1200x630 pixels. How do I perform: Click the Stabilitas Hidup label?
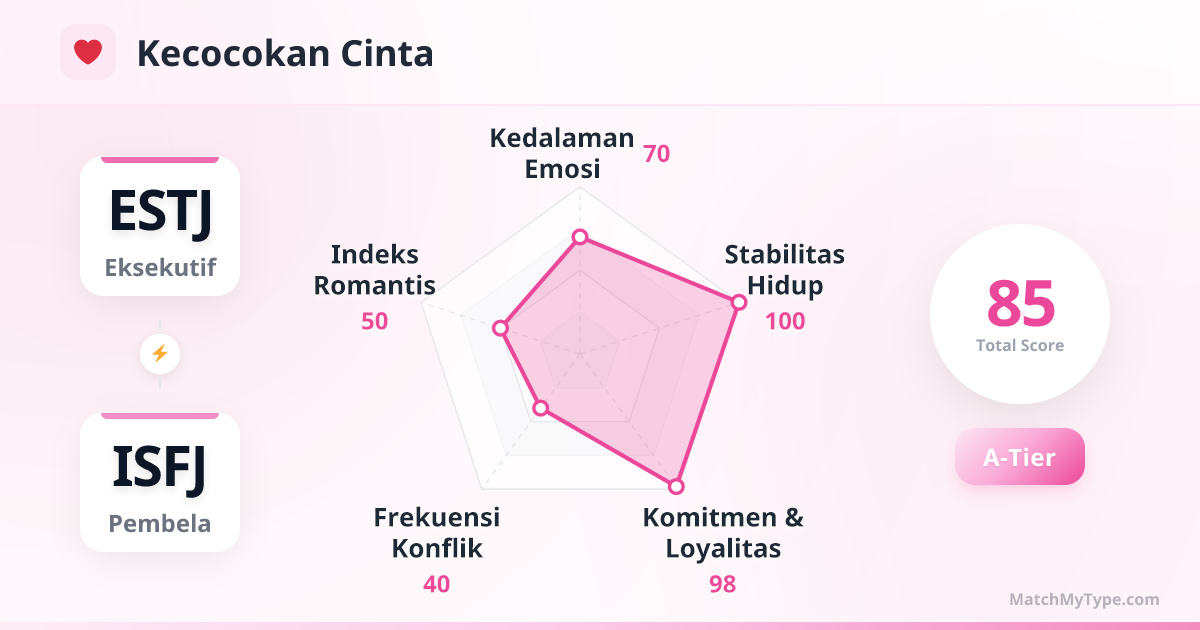pos(785,270)
